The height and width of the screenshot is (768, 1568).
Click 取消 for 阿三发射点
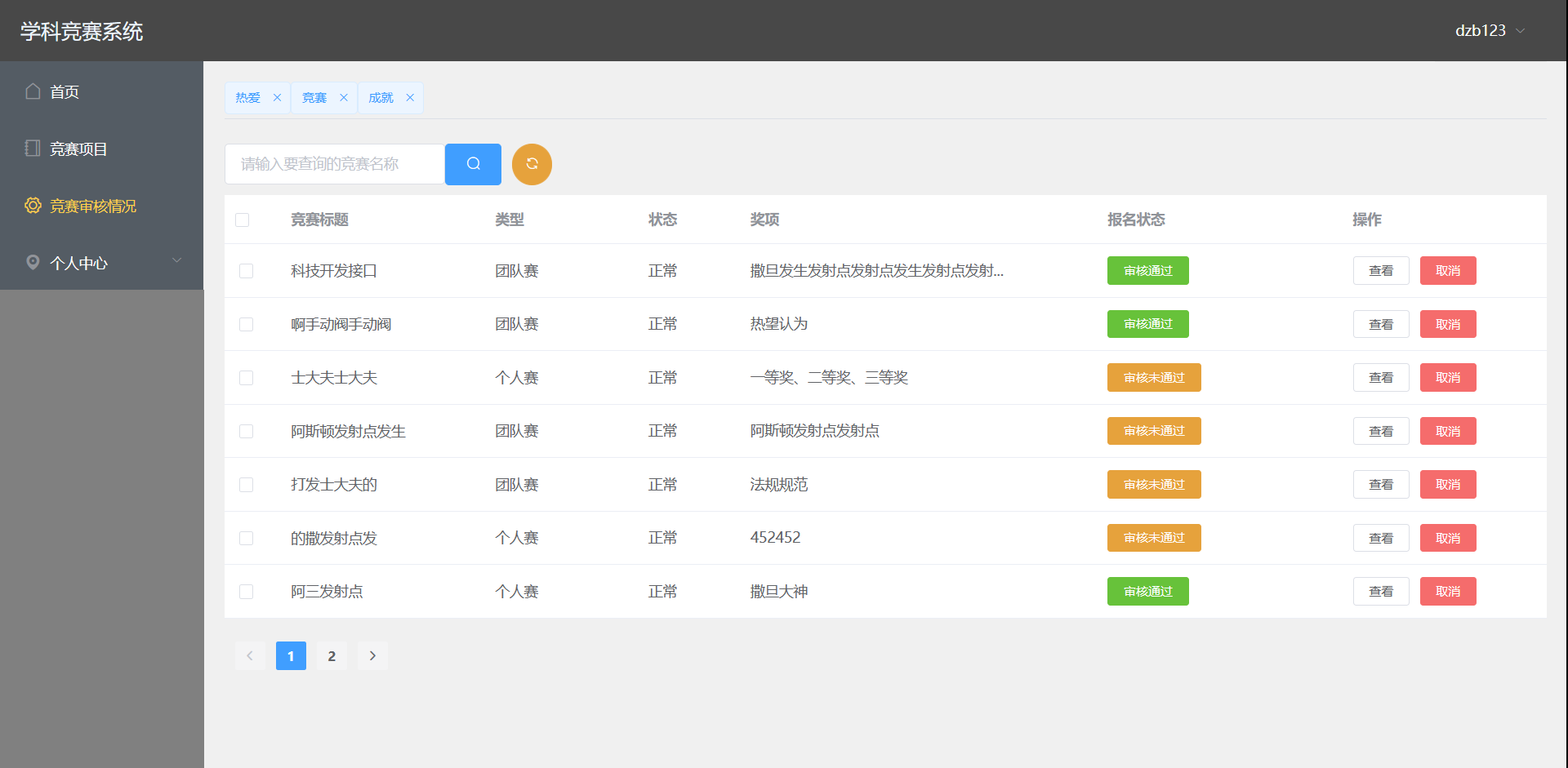pos(1448,592)
